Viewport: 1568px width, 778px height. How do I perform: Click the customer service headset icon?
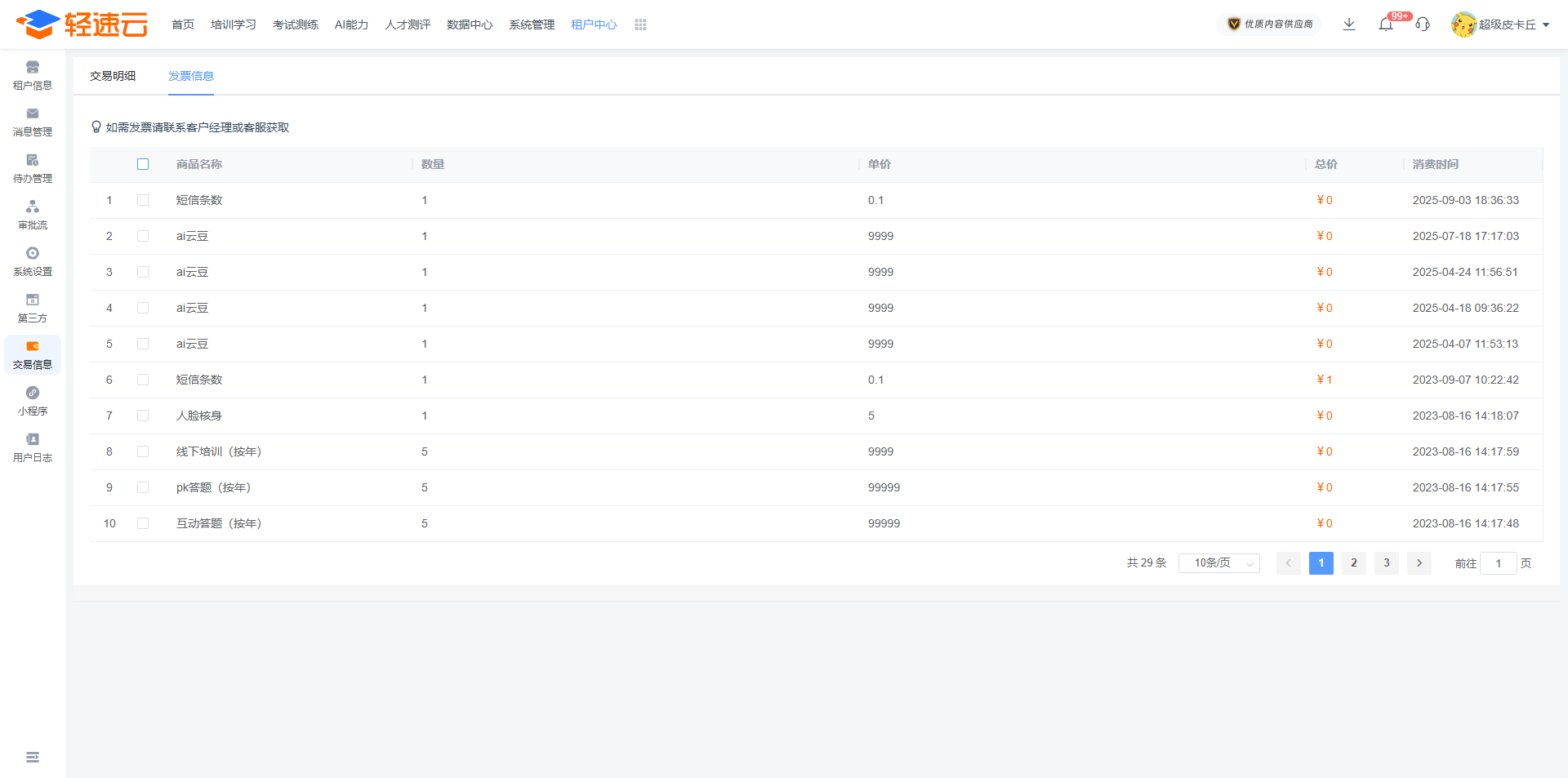1423,24
